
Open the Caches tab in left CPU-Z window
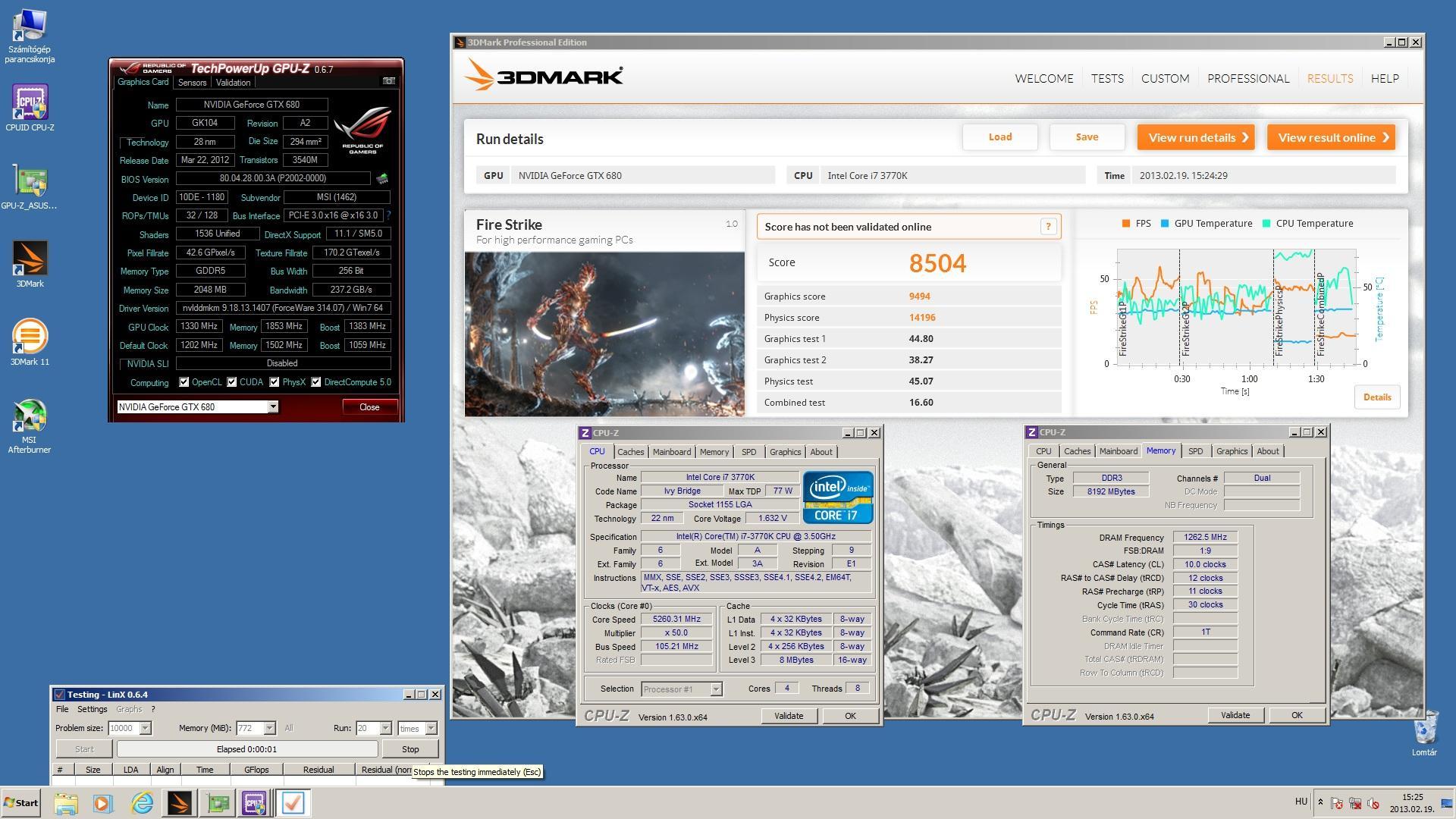coord(630,452)
